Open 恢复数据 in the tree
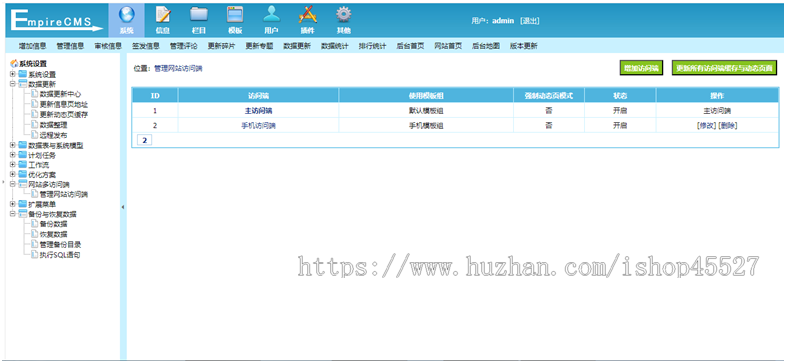This screenshot has width=786, height=363. (54, 234)
